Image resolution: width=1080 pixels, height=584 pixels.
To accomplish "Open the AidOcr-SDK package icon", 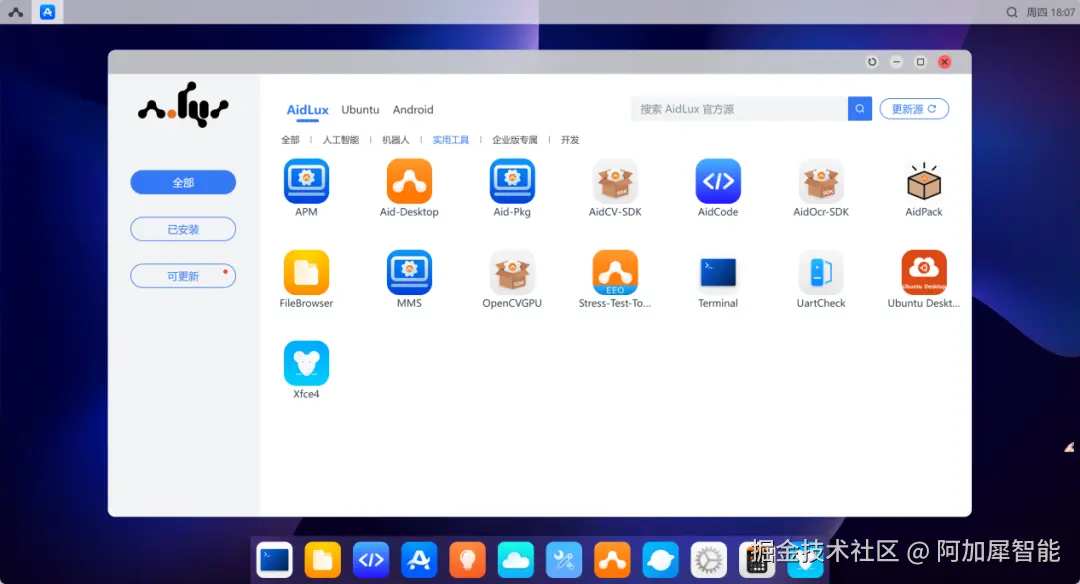I will [x=820, y=181].
